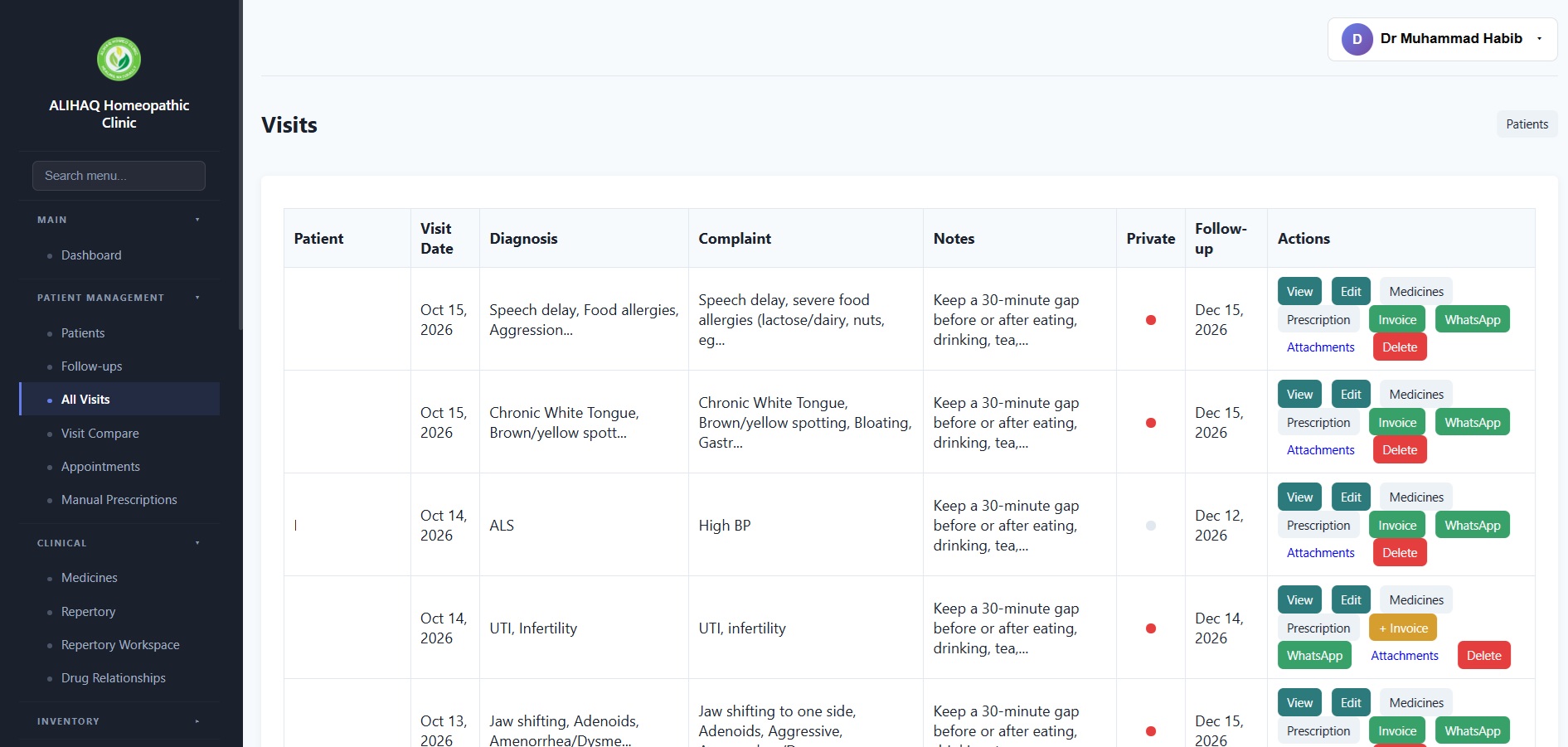Click private dot for Chronic White Tongue row

tap(1151, 423)
